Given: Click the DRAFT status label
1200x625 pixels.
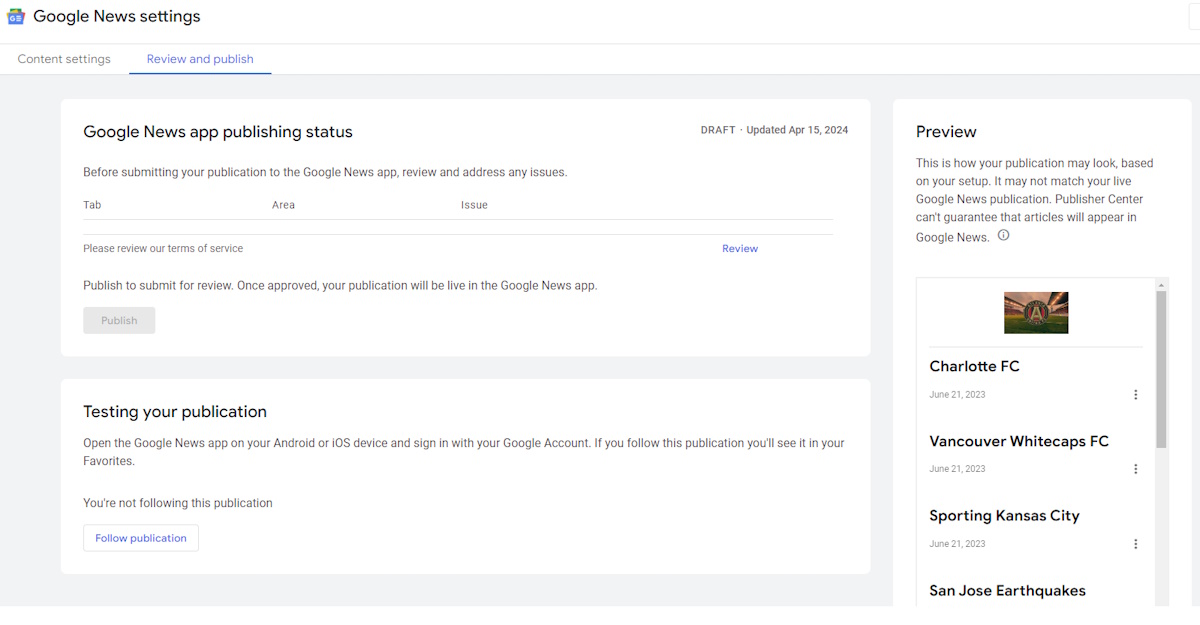Looking at the screenshot, I should point(717,131).
